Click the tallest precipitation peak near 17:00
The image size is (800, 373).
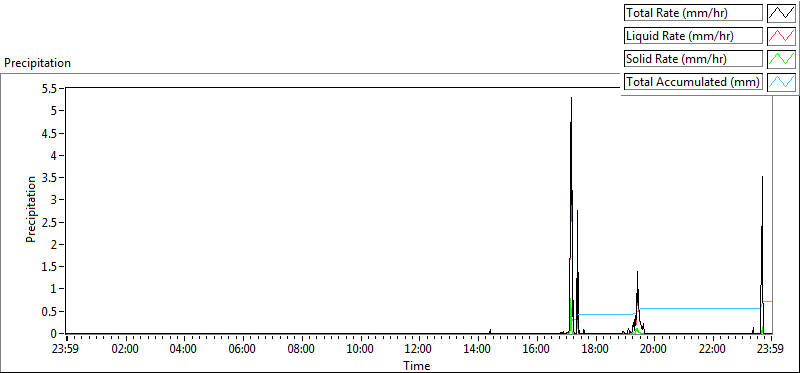571,98
